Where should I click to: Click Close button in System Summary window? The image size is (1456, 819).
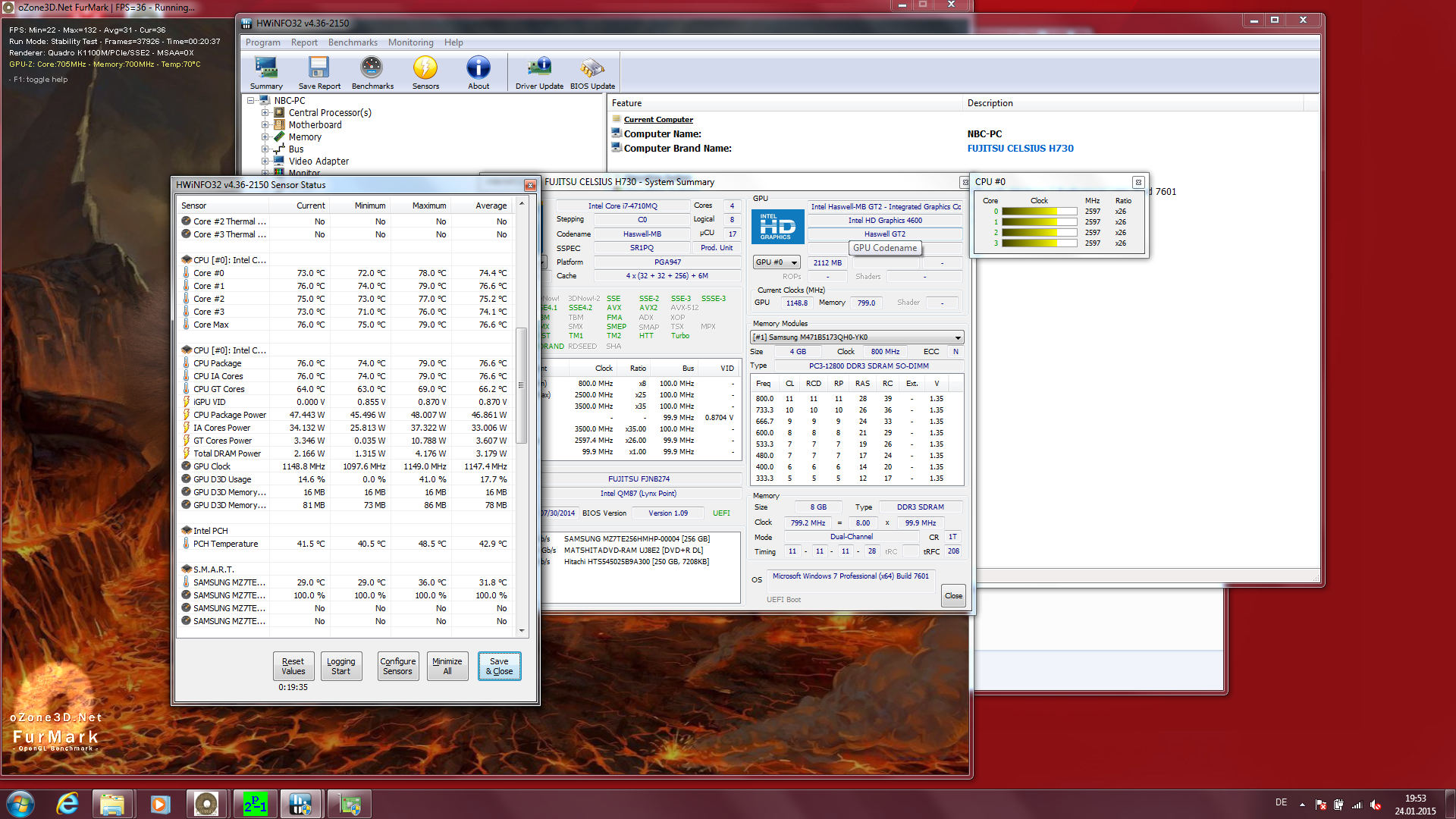click(x=953, y=595)
